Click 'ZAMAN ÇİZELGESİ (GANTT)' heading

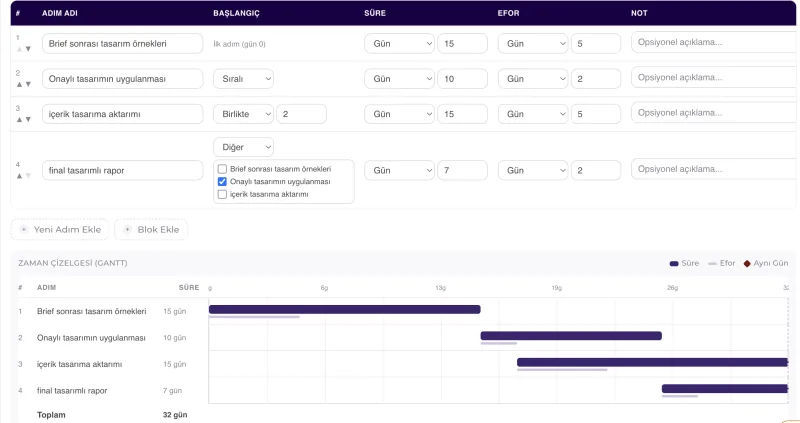point(73,263)
